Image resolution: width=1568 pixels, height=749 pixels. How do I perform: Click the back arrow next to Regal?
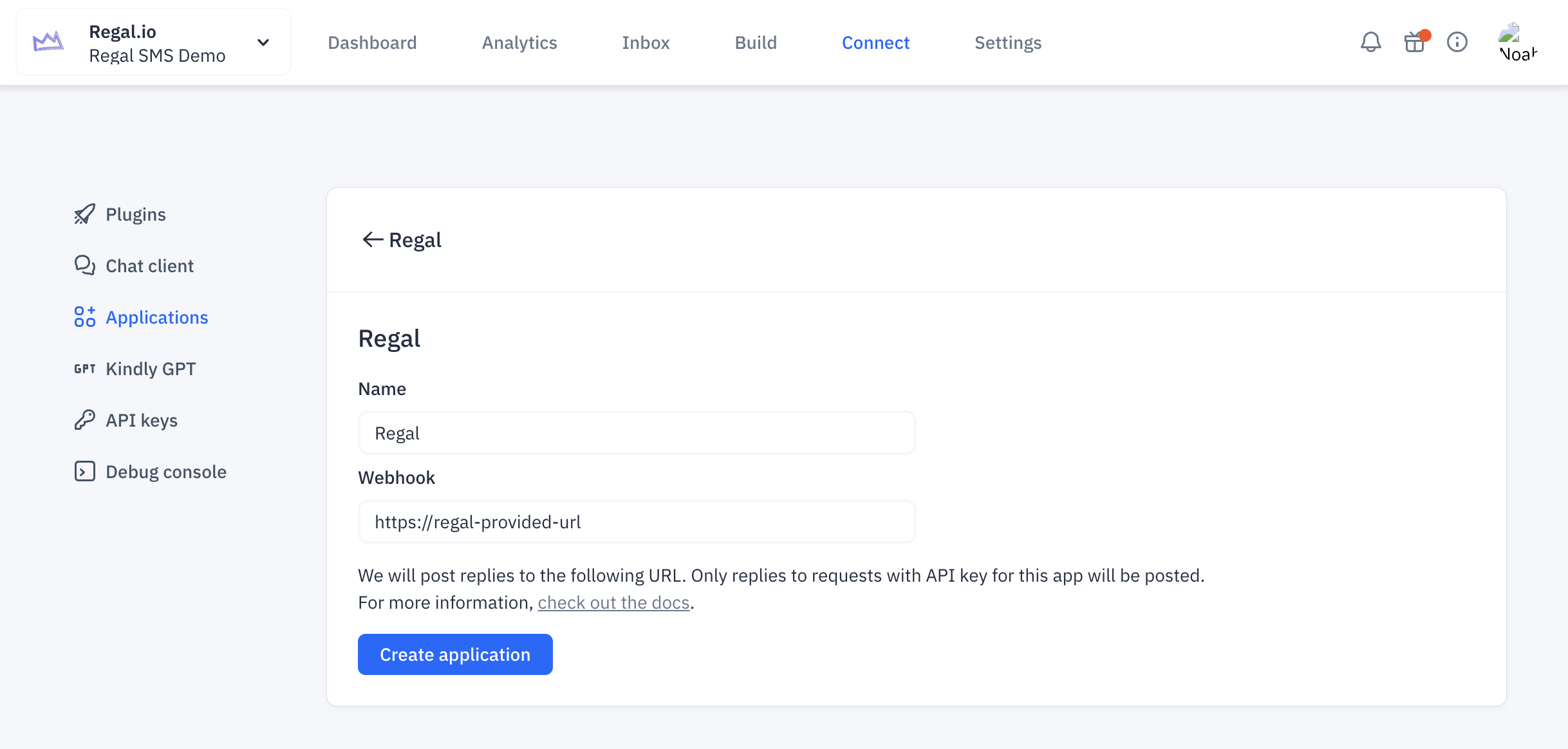click(373, 240)
